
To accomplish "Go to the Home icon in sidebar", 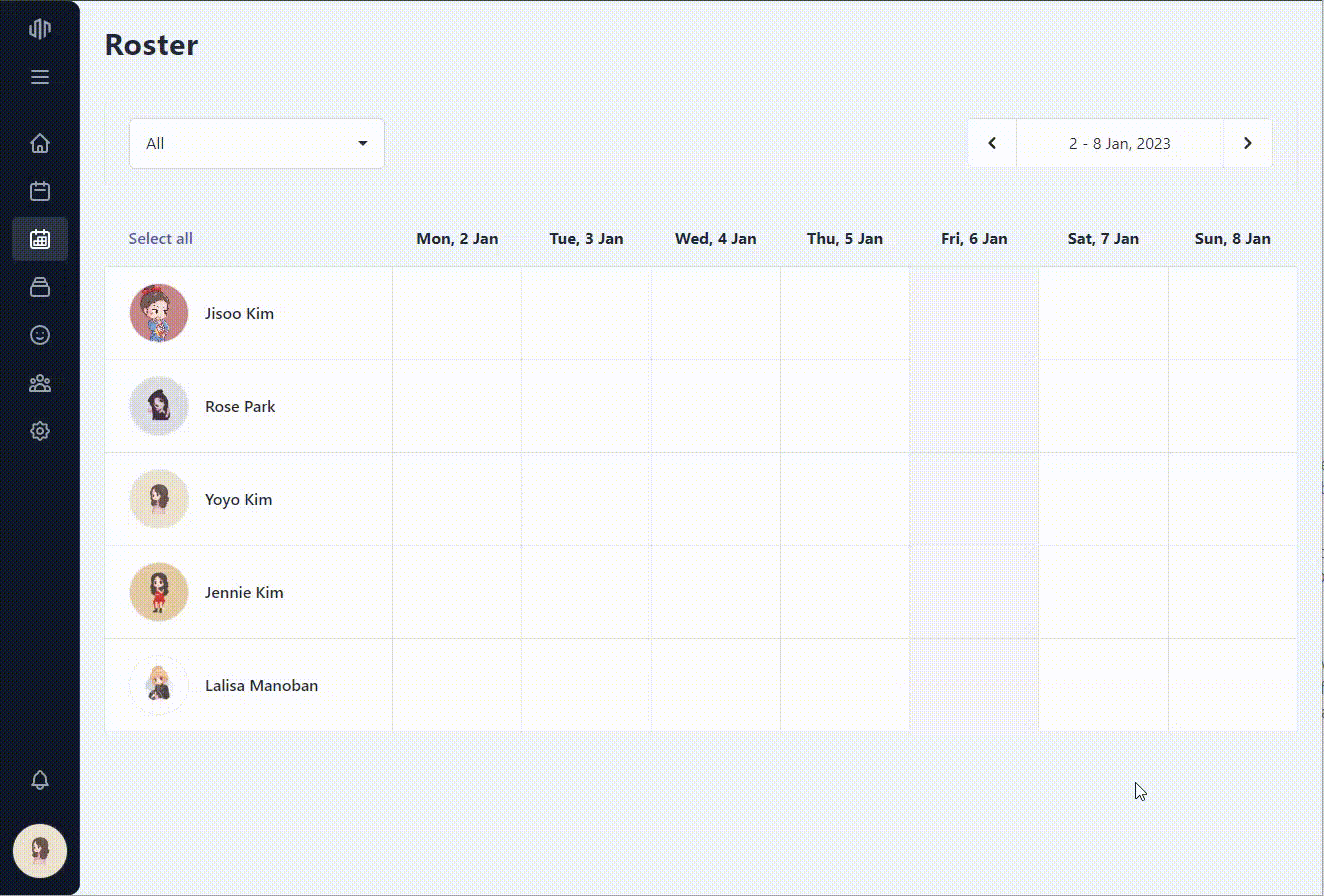I will click(x=40, y=143).
